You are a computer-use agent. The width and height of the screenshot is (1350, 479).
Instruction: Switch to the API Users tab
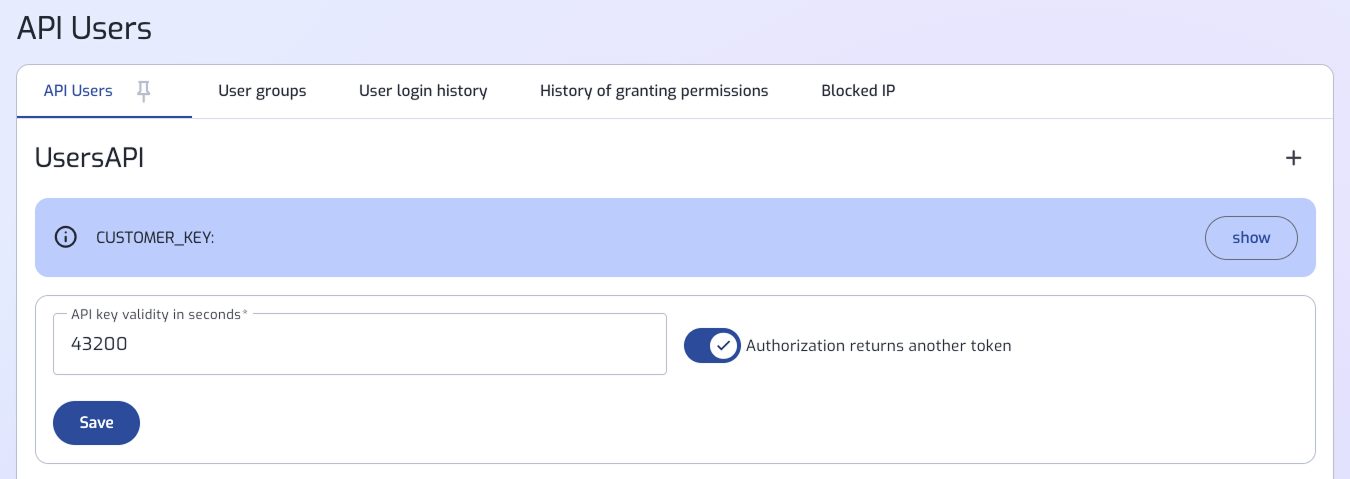78,91
